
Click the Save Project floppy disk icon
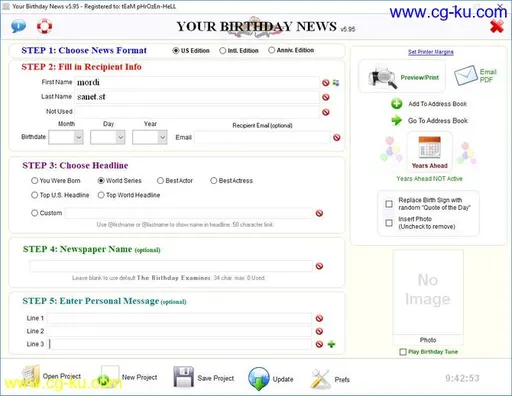click(x=184, y=377)
